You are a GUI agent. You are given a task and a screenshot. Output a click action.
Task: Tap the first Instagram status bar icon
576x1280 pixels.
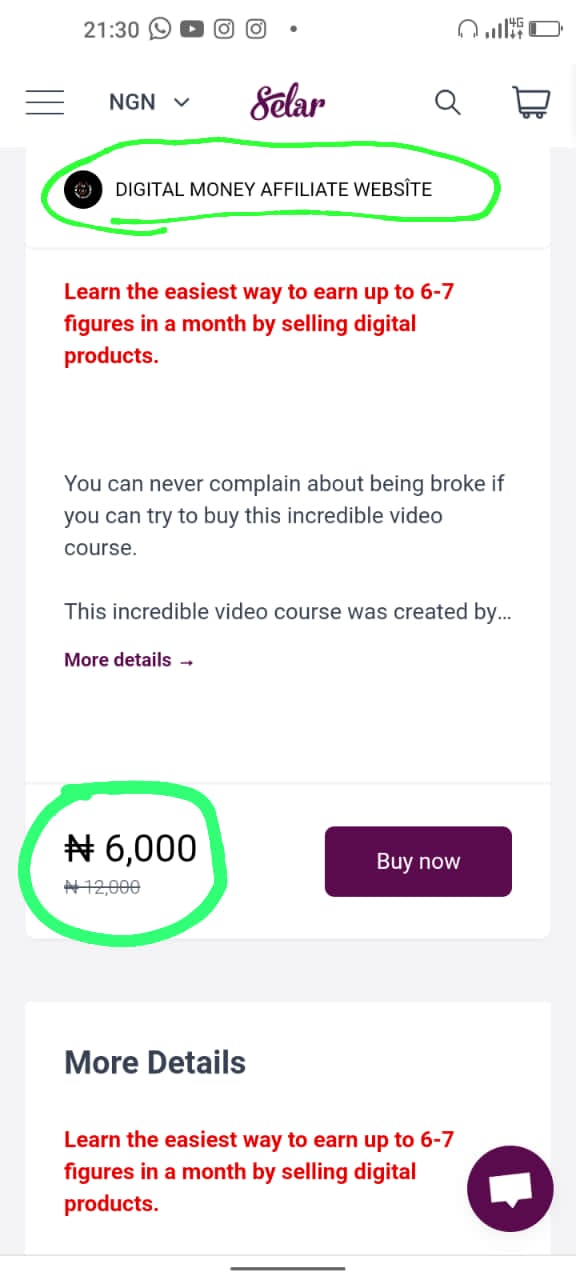(x=223, y=28)
